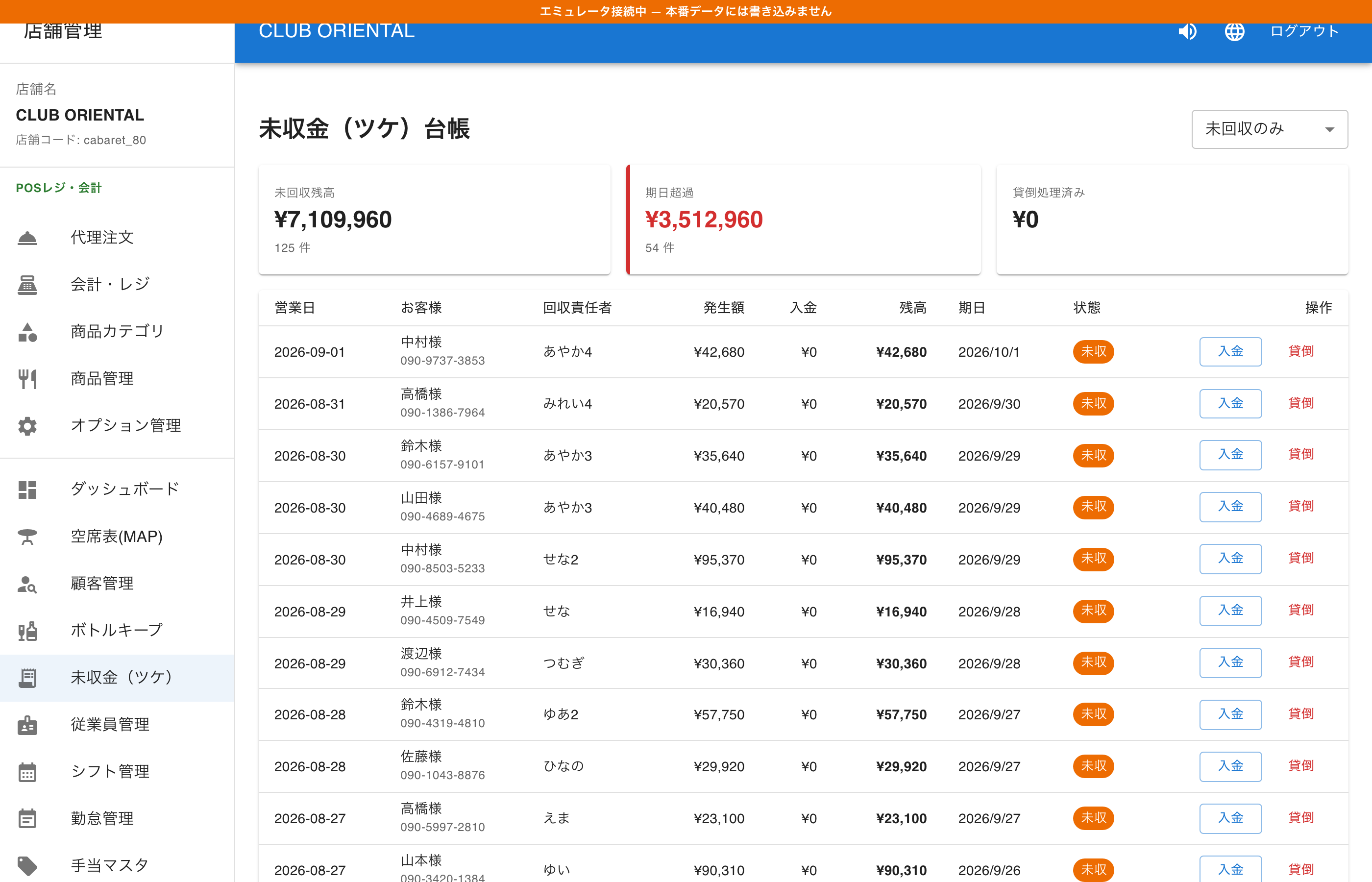The width and height of the screenshot is (1372, 882).
Task: Click the ¥57,750 amount for 鈴木様 2026-08-28
Action: click(719, 714)
